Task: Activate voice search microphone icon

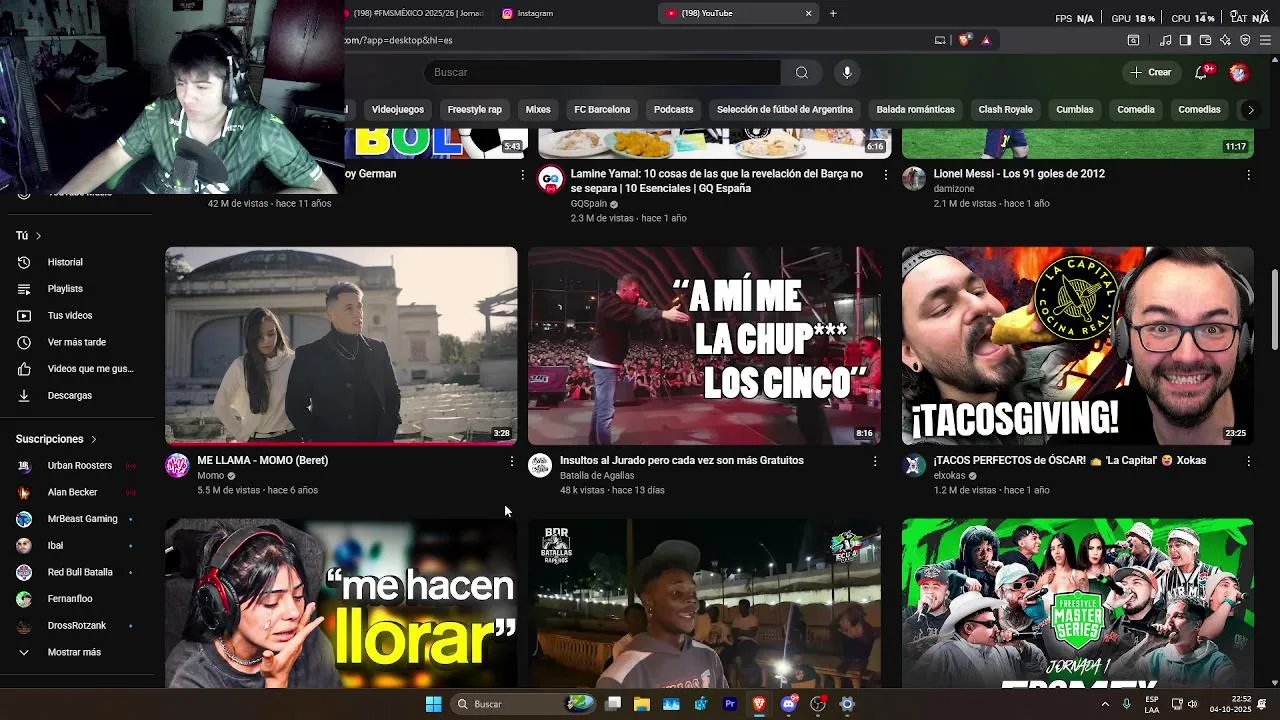Action: pos(847,72)
